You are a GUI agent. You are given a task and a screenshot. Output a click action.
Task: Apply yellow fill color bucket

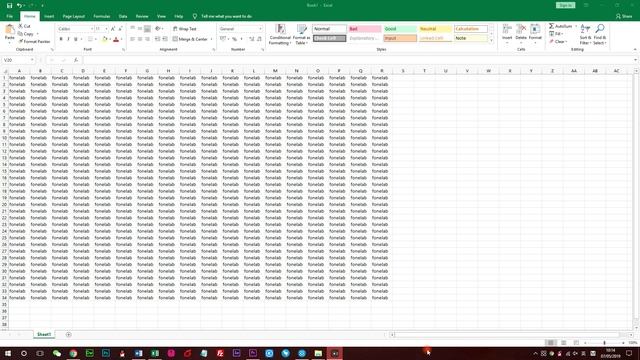click(x=104, y=39)
